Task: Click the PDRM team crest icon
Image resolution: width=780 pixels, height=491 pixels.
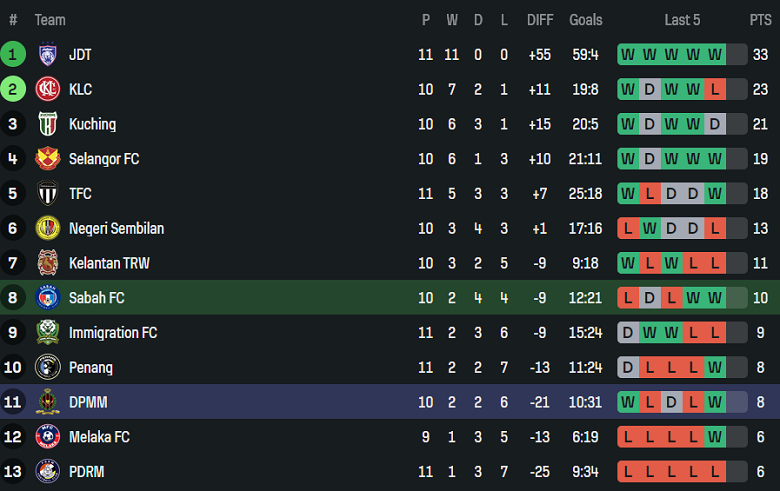Action: tap(48, 471)
